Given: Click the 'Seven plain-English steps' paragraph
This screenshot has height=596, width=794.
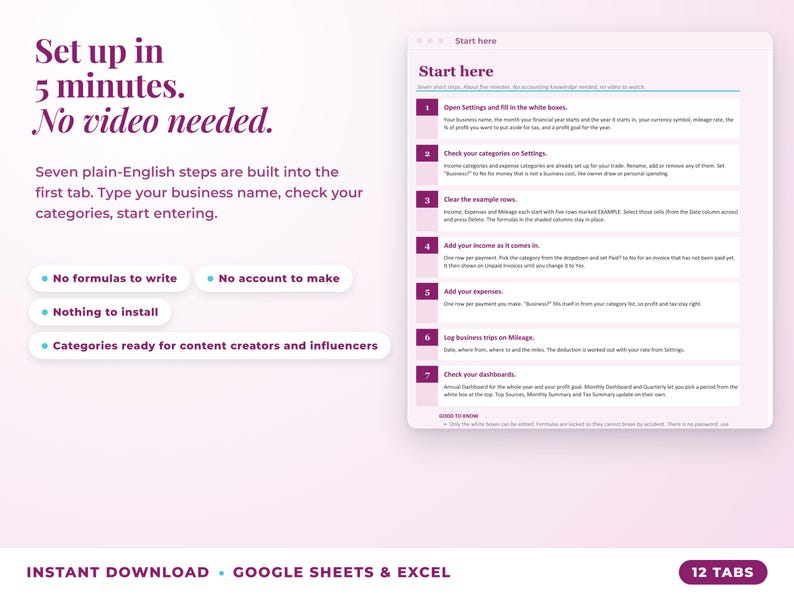Looking at the screenshot, I should [199, 192].
